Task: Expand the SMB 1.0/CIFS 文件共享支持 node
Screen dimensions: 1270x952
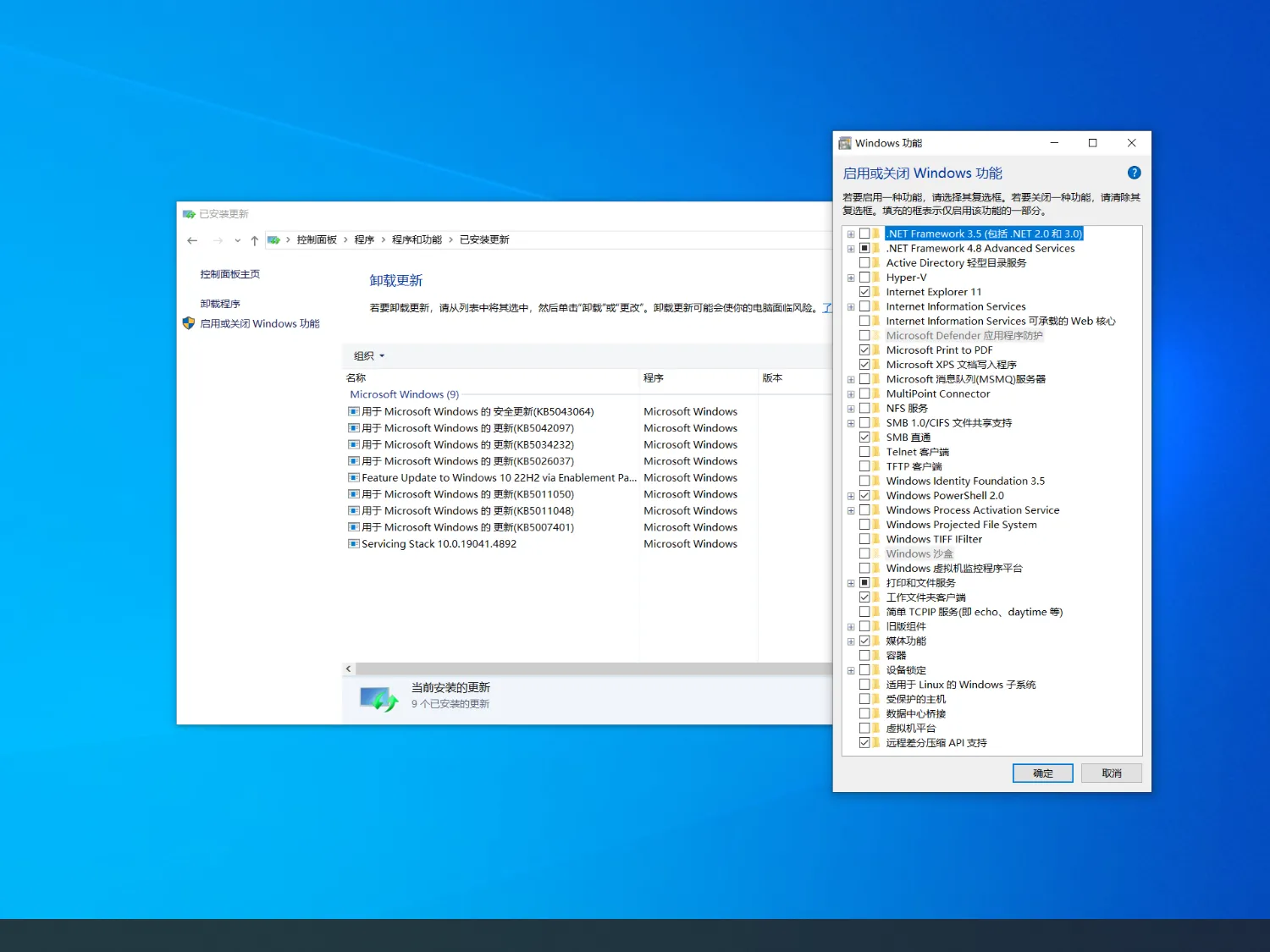Action: coord(850,422)
